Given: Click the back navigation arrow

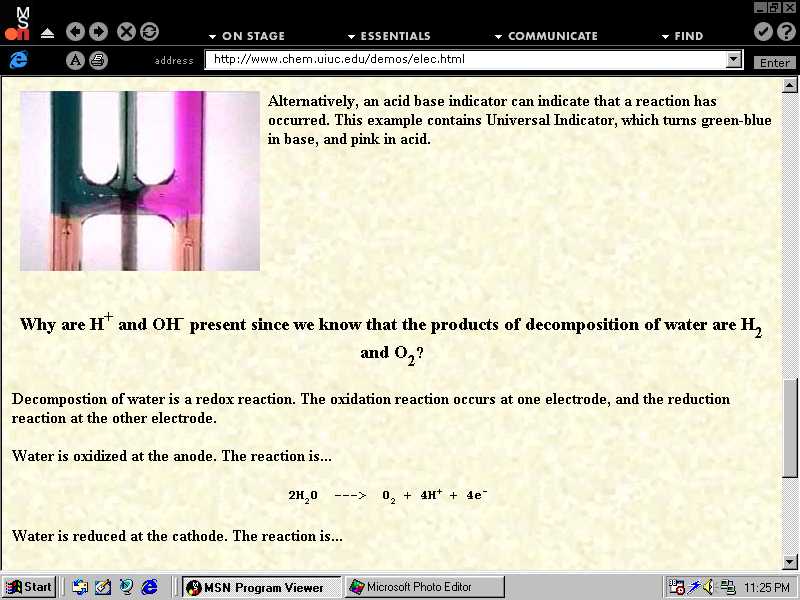Looking at the screenshot, I should coord(76,32).
